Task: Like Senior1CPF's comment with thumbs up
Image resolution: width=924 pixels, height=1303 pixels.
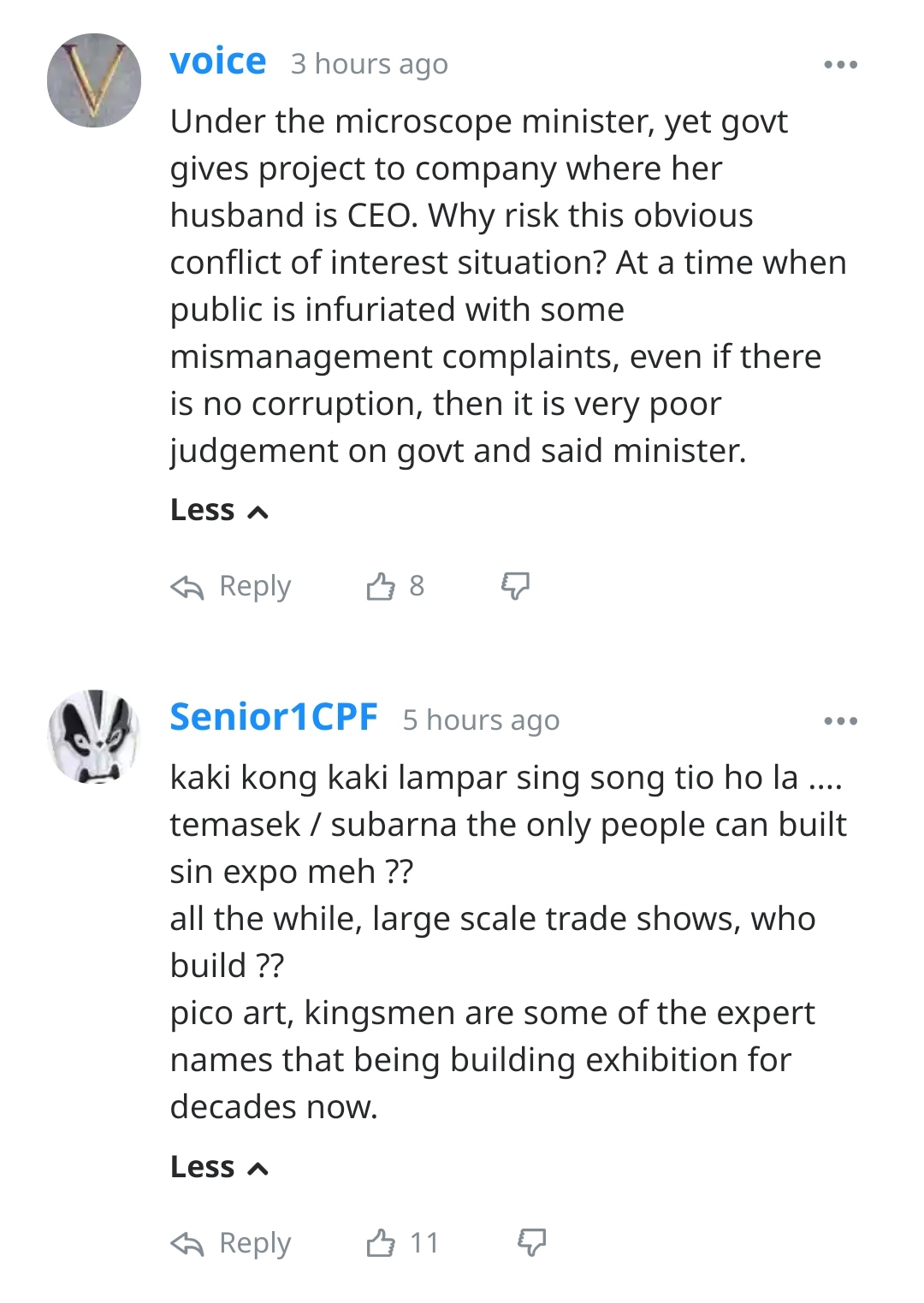Action: tap(381, 1242)
